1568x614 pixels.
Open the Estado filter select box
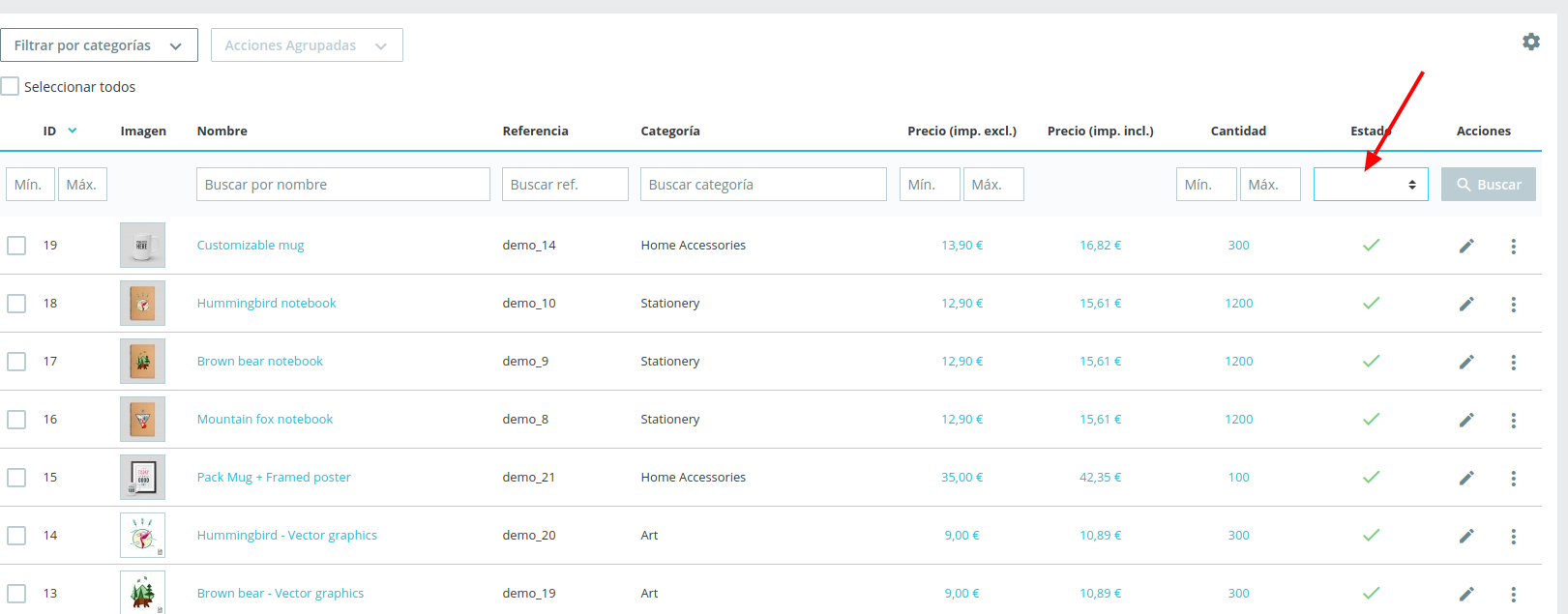tap(1371, 185)
